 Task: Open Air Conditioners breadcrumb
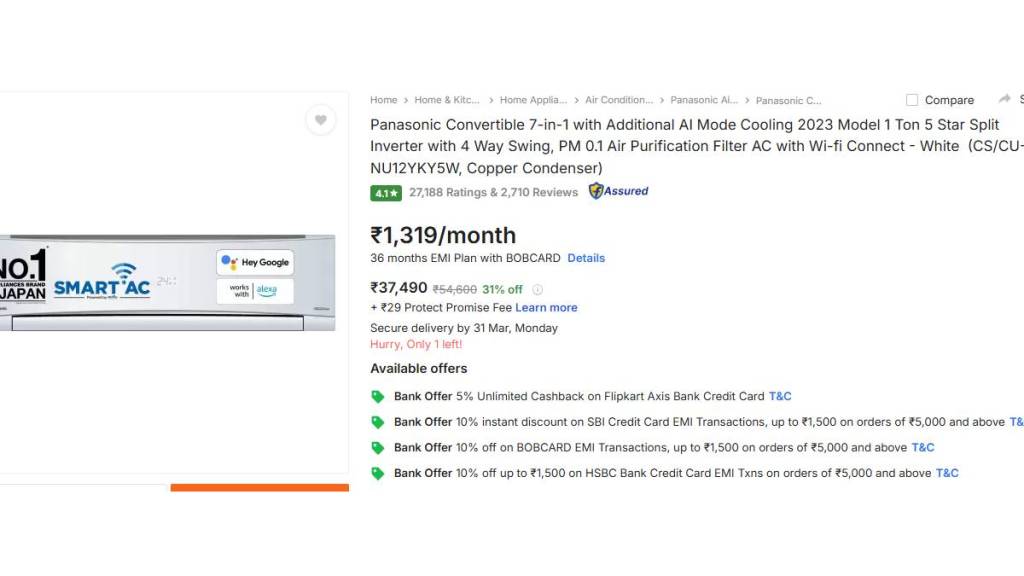618,100
